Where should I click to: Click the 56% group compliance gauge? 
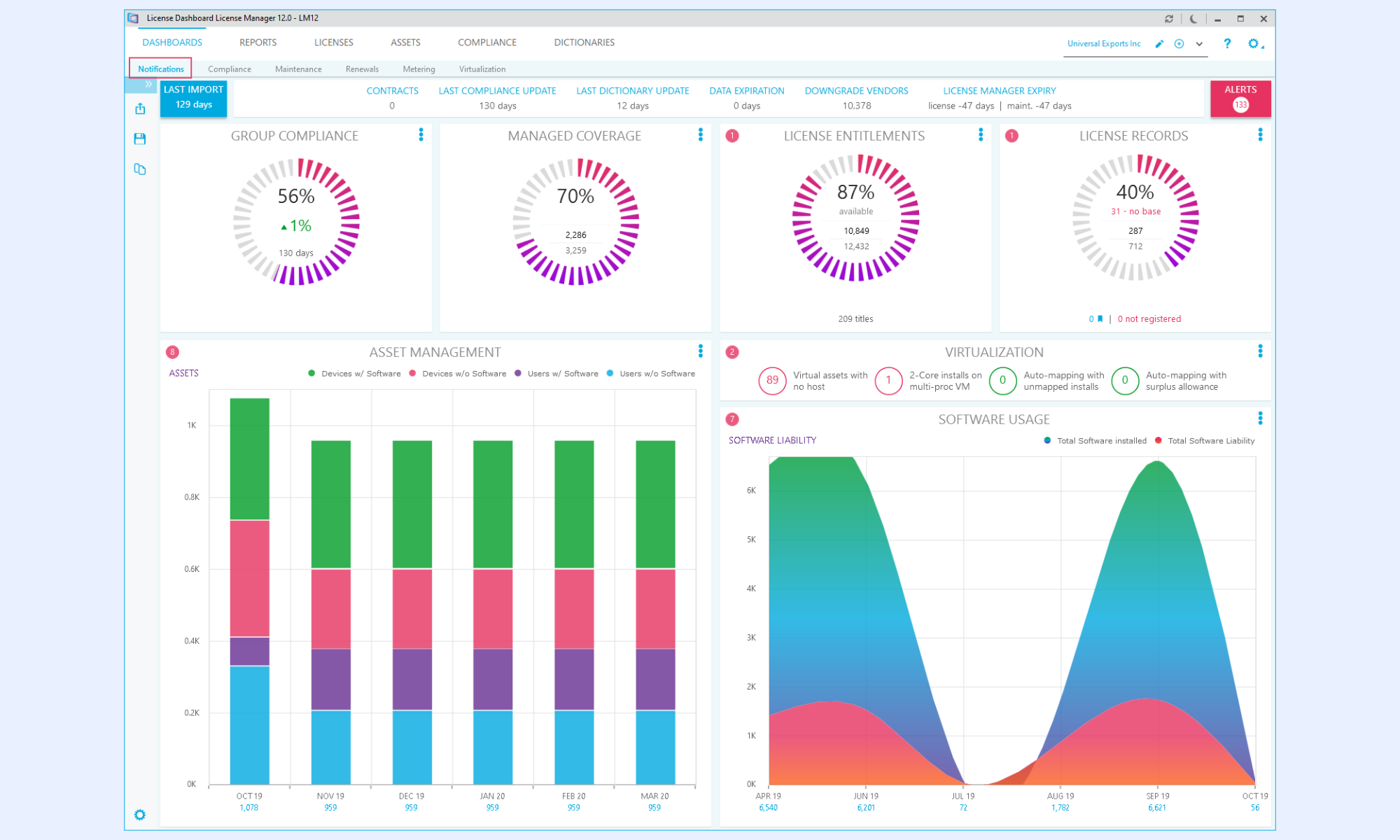point(296,221)
